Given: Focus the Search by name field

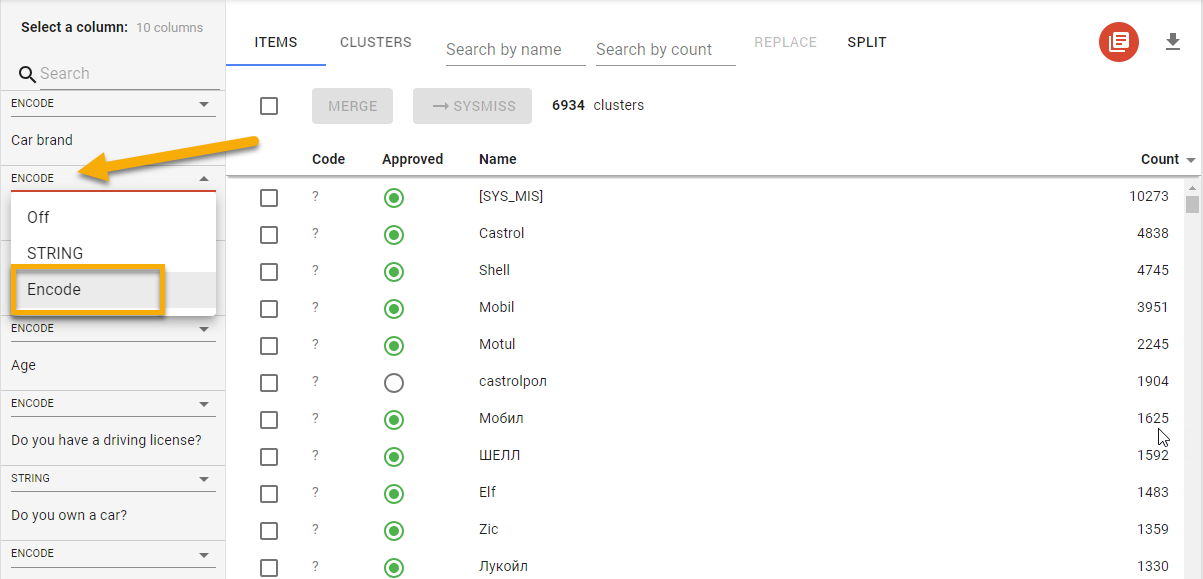Looking at the screenshot, I should [515, 50].
